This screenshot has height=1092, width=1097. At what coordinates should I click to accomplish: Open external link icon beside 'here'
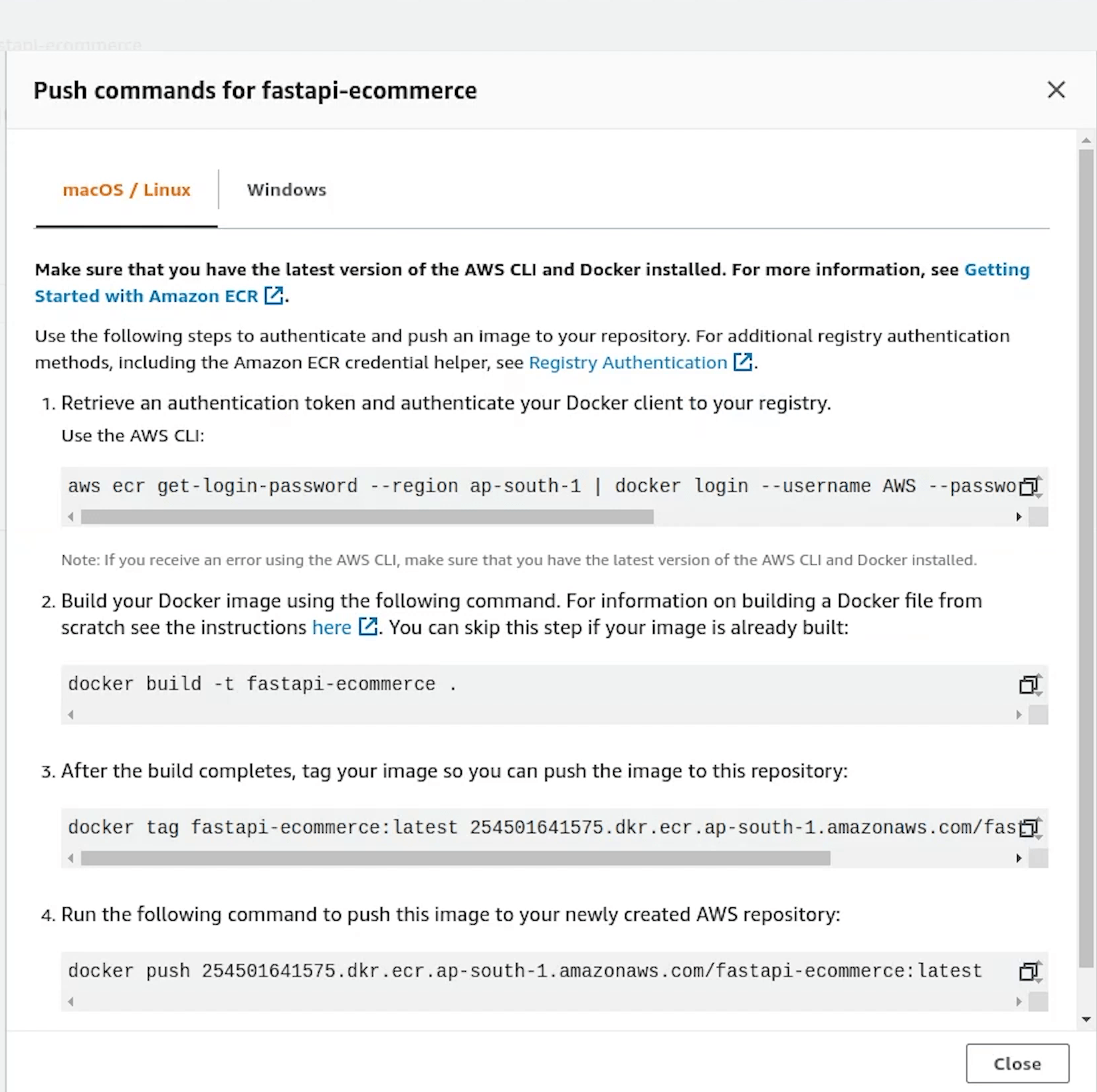point(367,626)
